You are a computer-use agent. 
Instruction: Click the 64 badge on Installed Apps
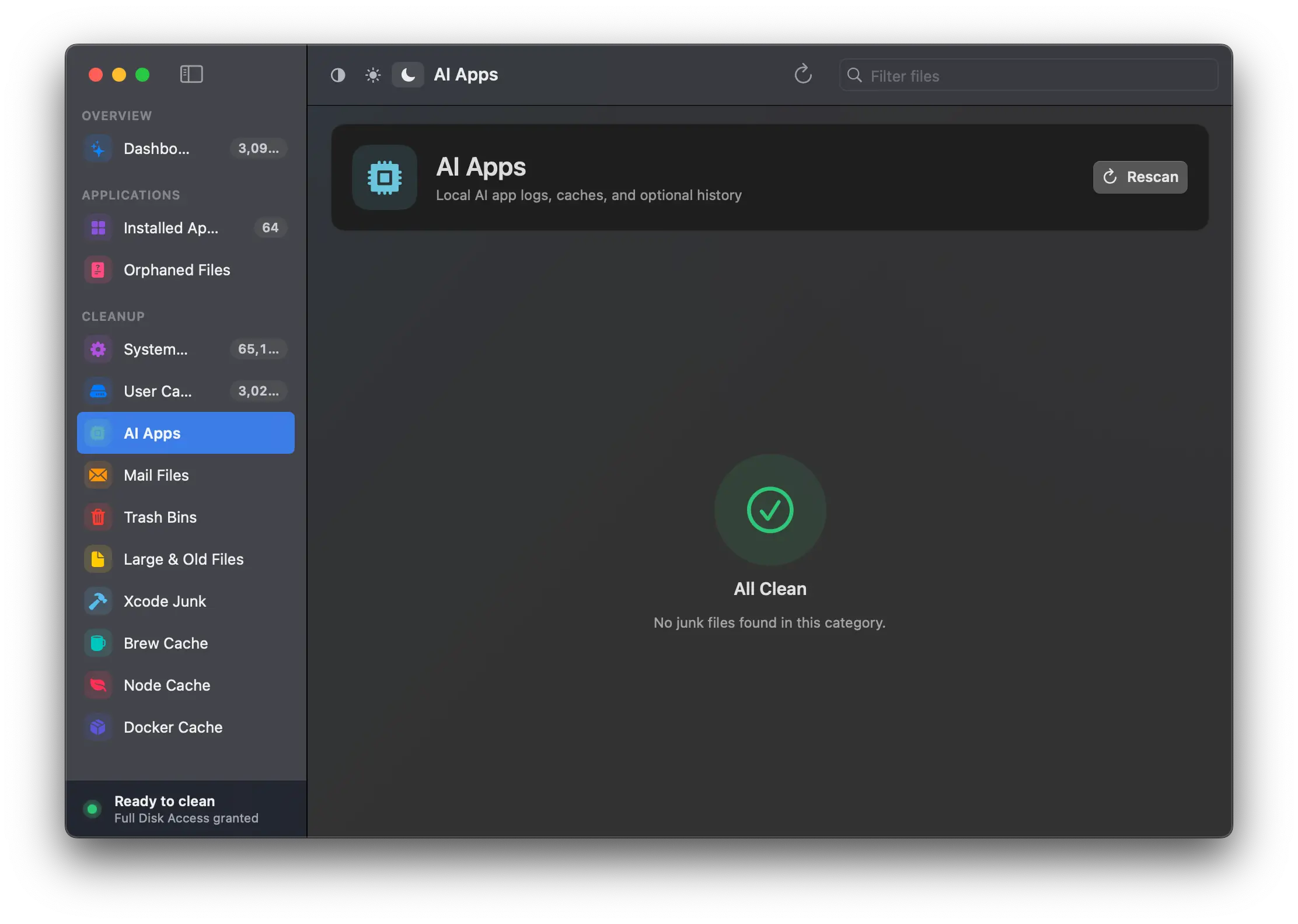pyautogui.click(x=270, y=228)
